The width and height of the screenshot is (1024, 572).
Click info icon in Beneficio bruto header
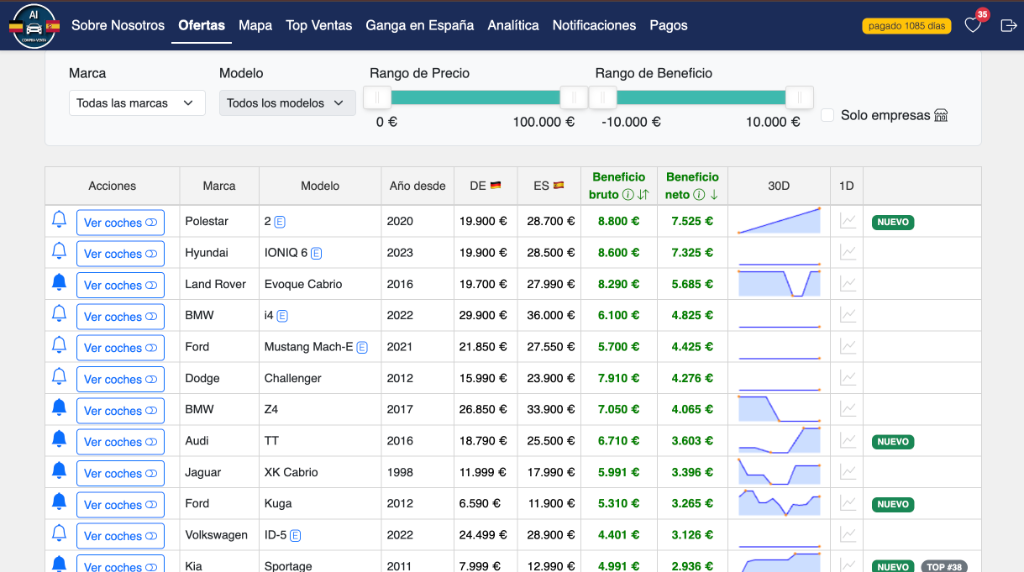pyautogui.click(x=627, y=194)
